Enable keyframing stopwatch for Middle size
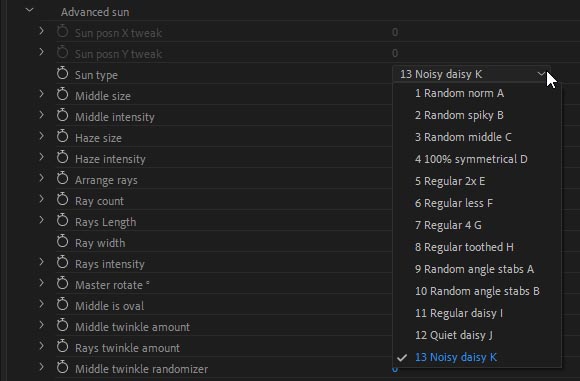The width and height of the screenshot is (580, 381). [x=63, y=95]
